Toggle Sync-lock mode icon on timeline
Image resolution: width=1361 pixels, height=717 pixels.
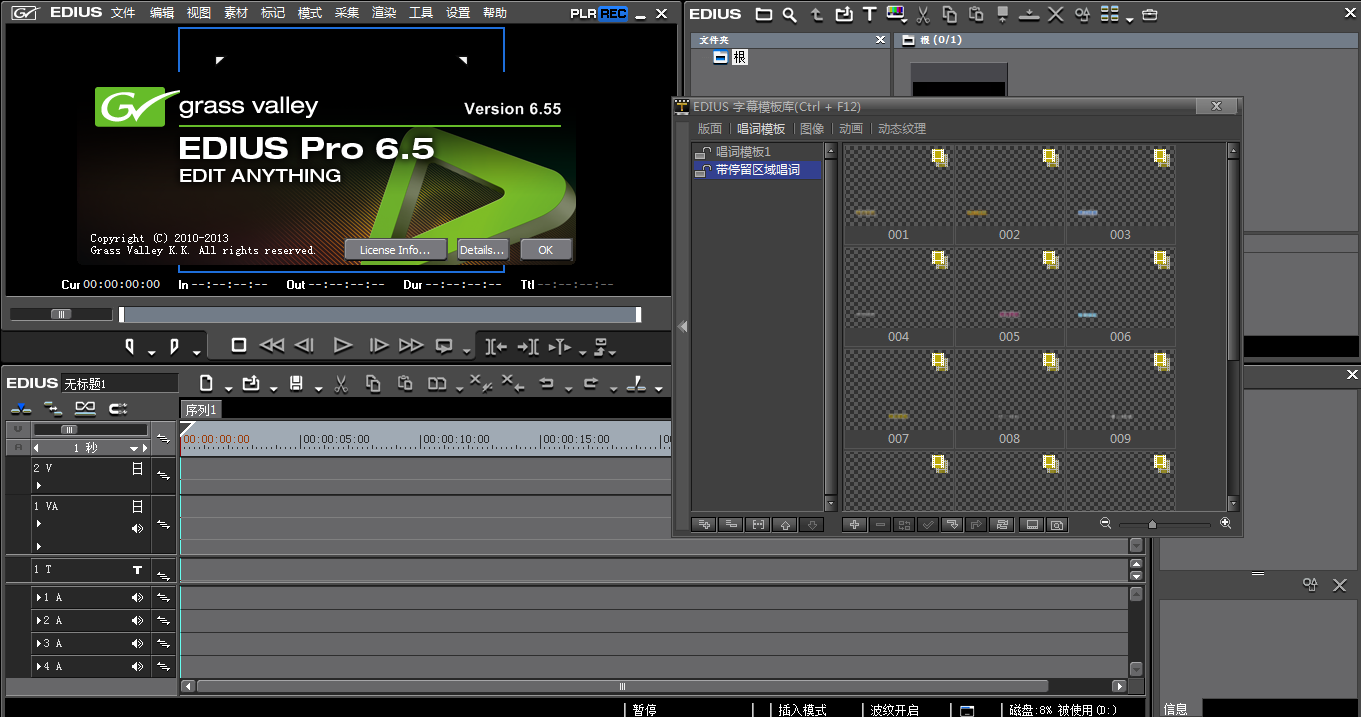[x=53, y=408]
